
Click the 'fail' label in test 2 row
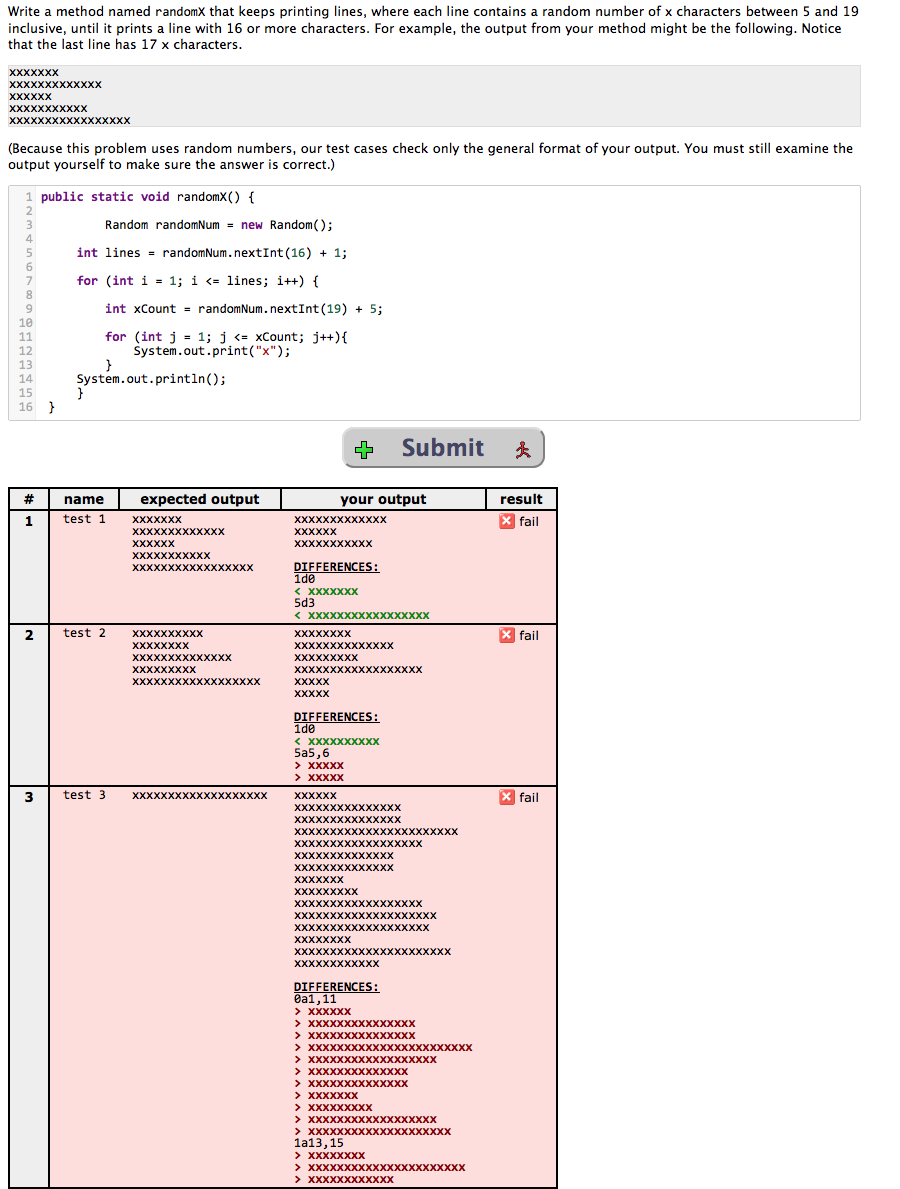[528, 635]
